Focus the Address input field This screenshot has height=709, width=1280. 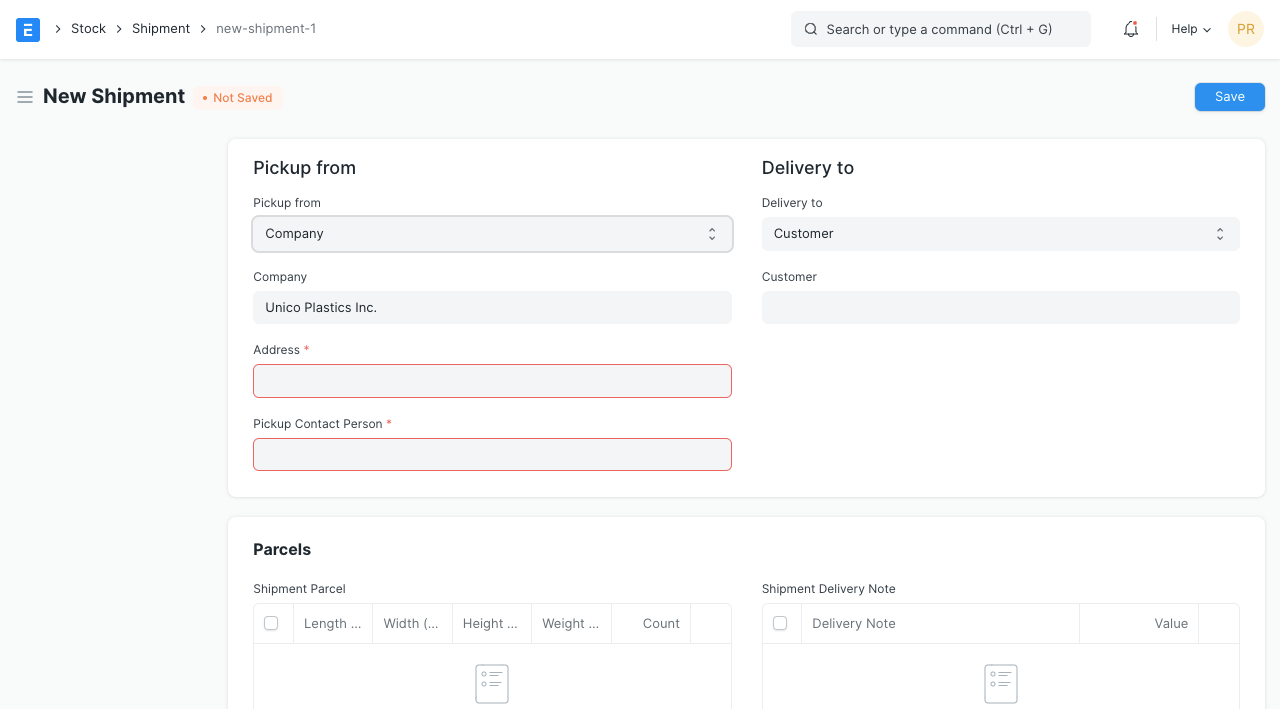(x=492, y=381)
